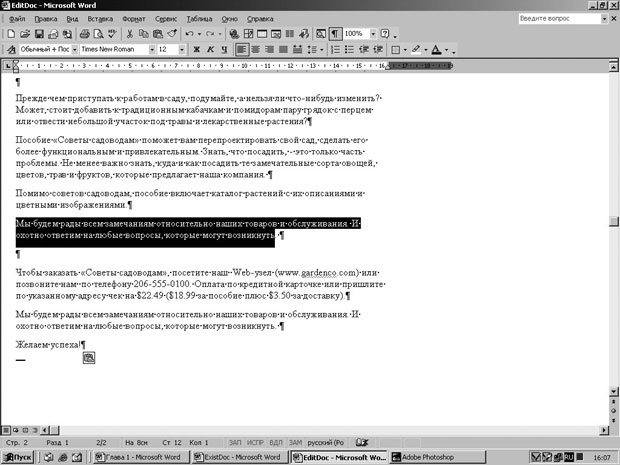620x465 pixels.
Task: Open the Tables and Borders toolbar
Action: point(248,34)
